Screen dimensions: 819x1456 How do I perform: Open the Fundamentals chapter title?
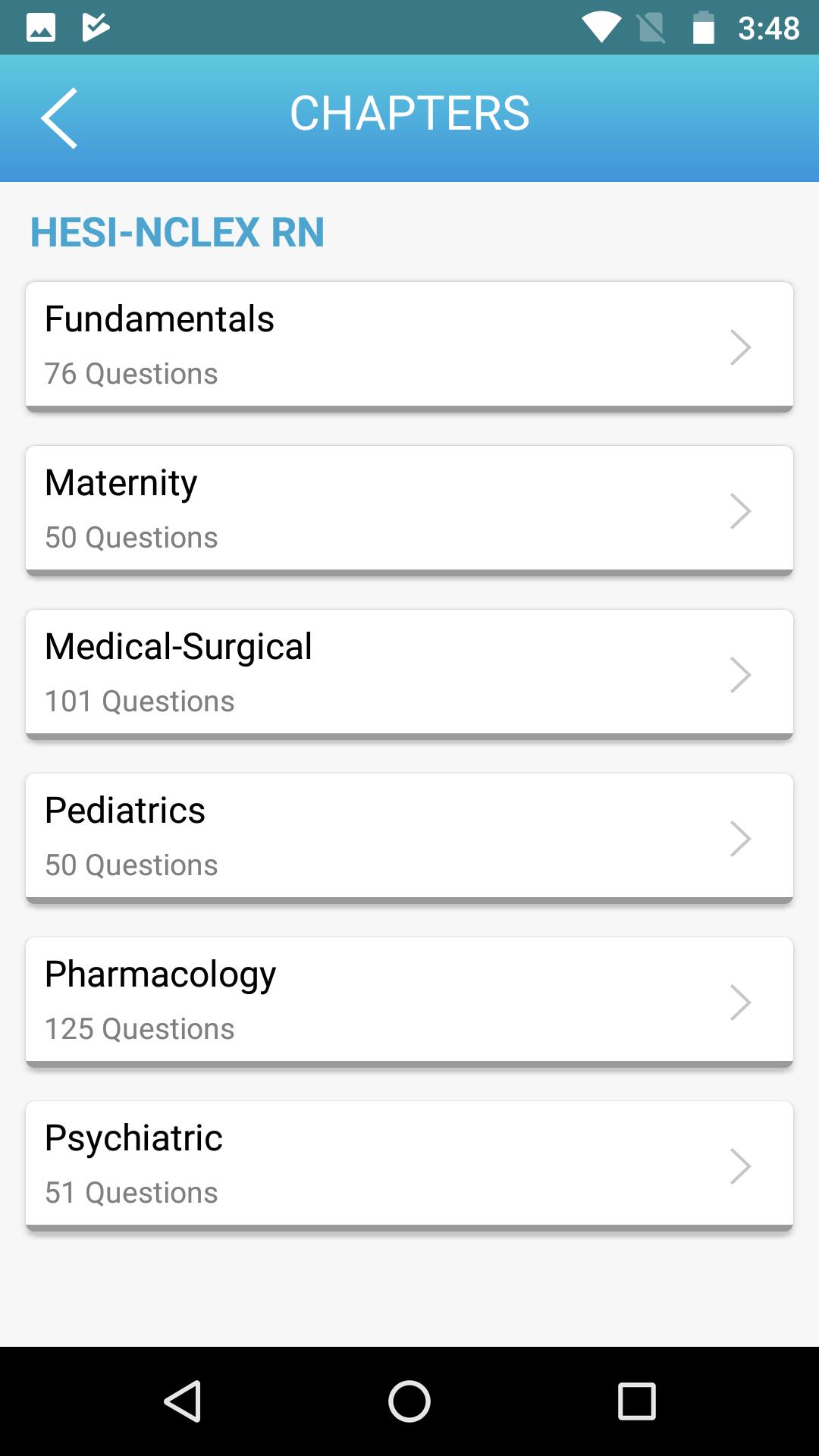[x=159, y=319]
